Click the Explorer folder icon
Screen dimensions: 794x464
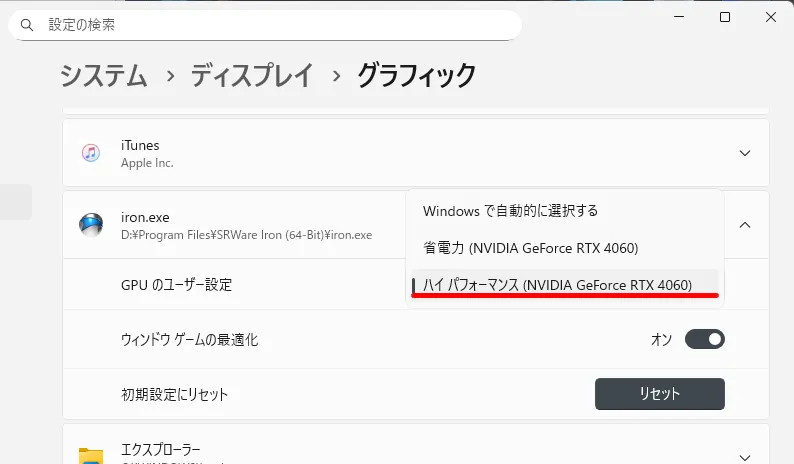click(91, 455)
